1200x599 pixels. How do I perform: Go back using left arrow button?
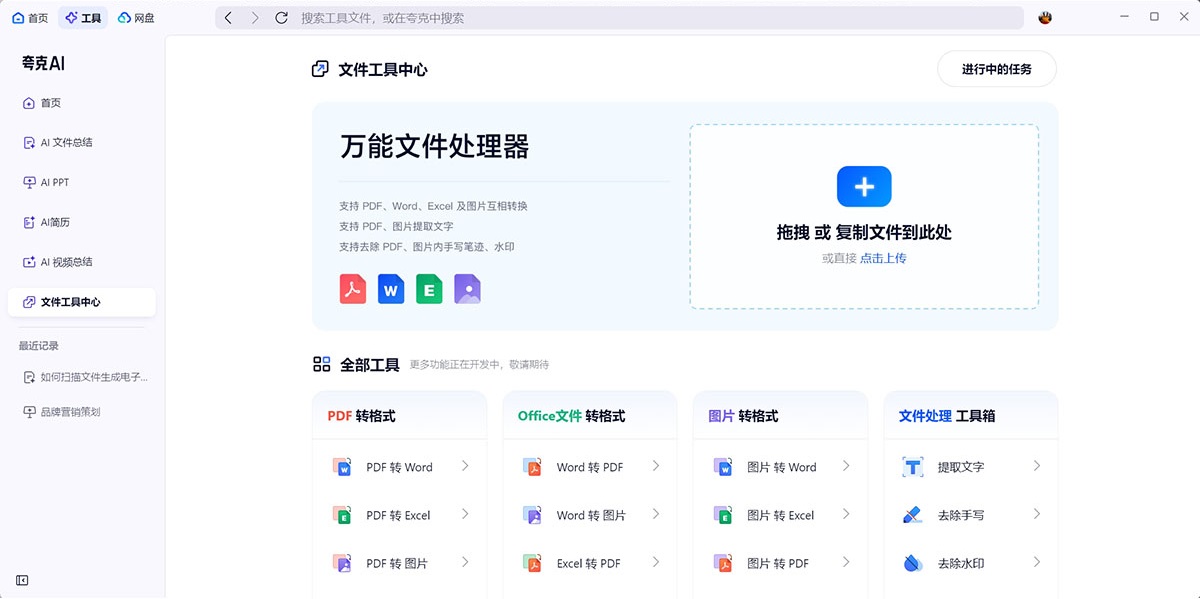tap(229, 18)
